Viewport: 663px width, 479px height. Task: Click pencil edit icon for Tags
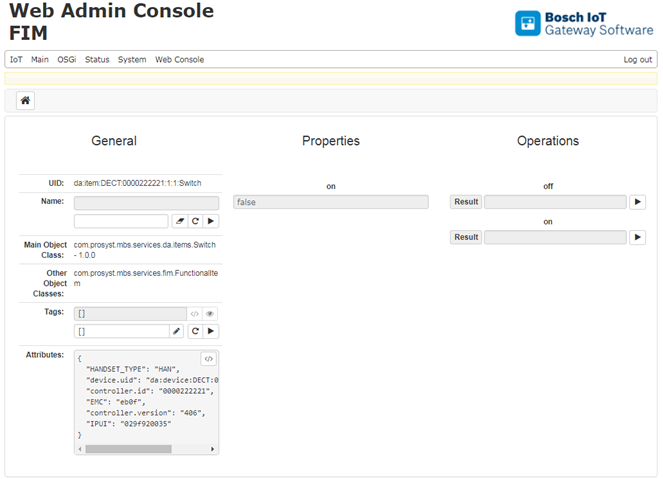point(177,331)
